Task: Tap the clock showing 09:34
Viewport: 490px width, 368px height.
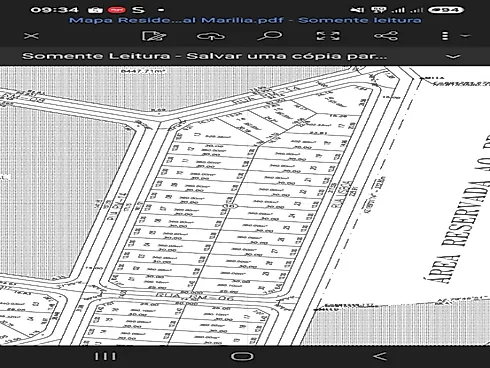Action: 55,10
